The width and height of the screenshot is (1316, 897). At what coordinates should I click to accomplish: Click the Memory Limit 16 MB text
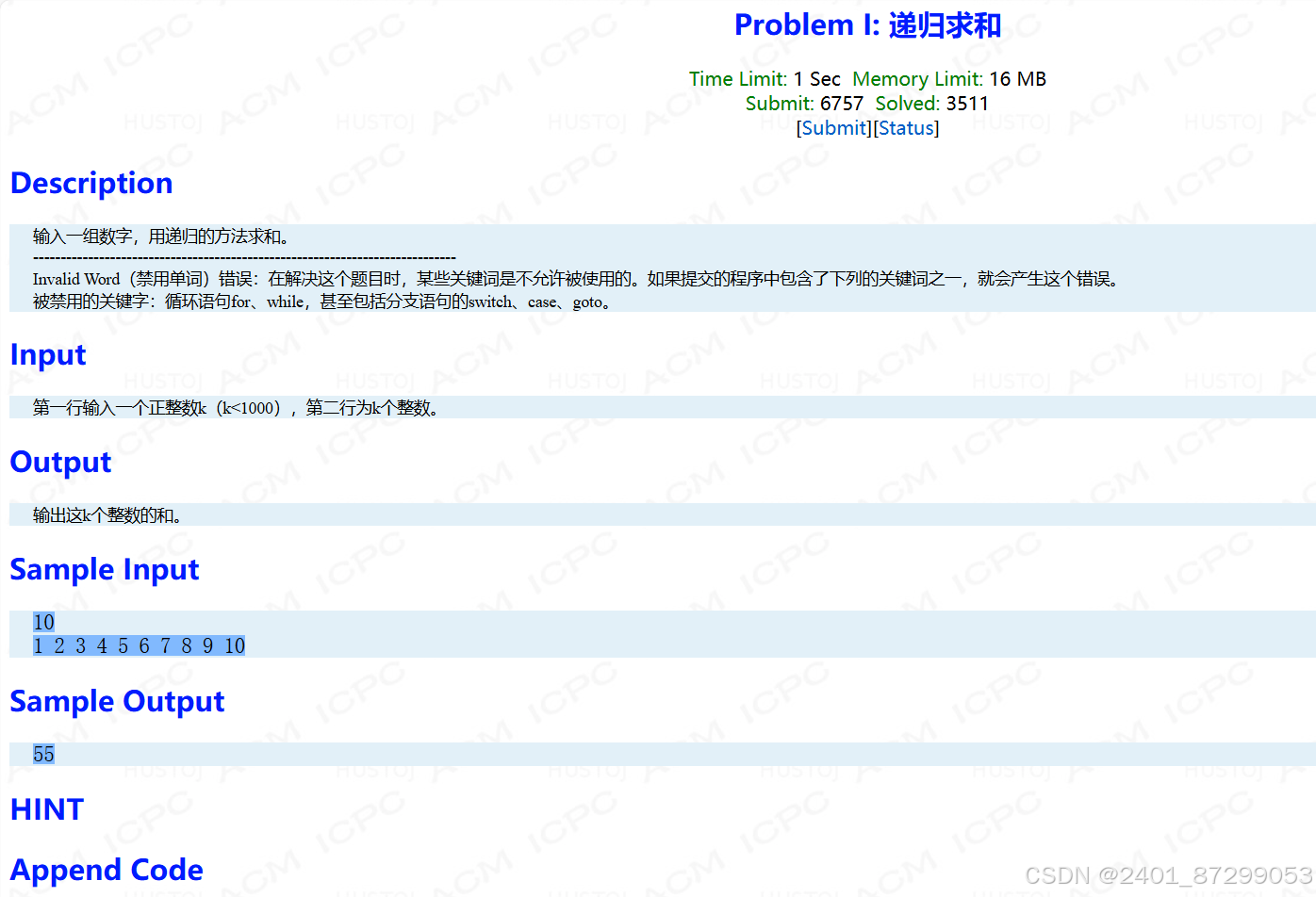[x=949, y=79]
